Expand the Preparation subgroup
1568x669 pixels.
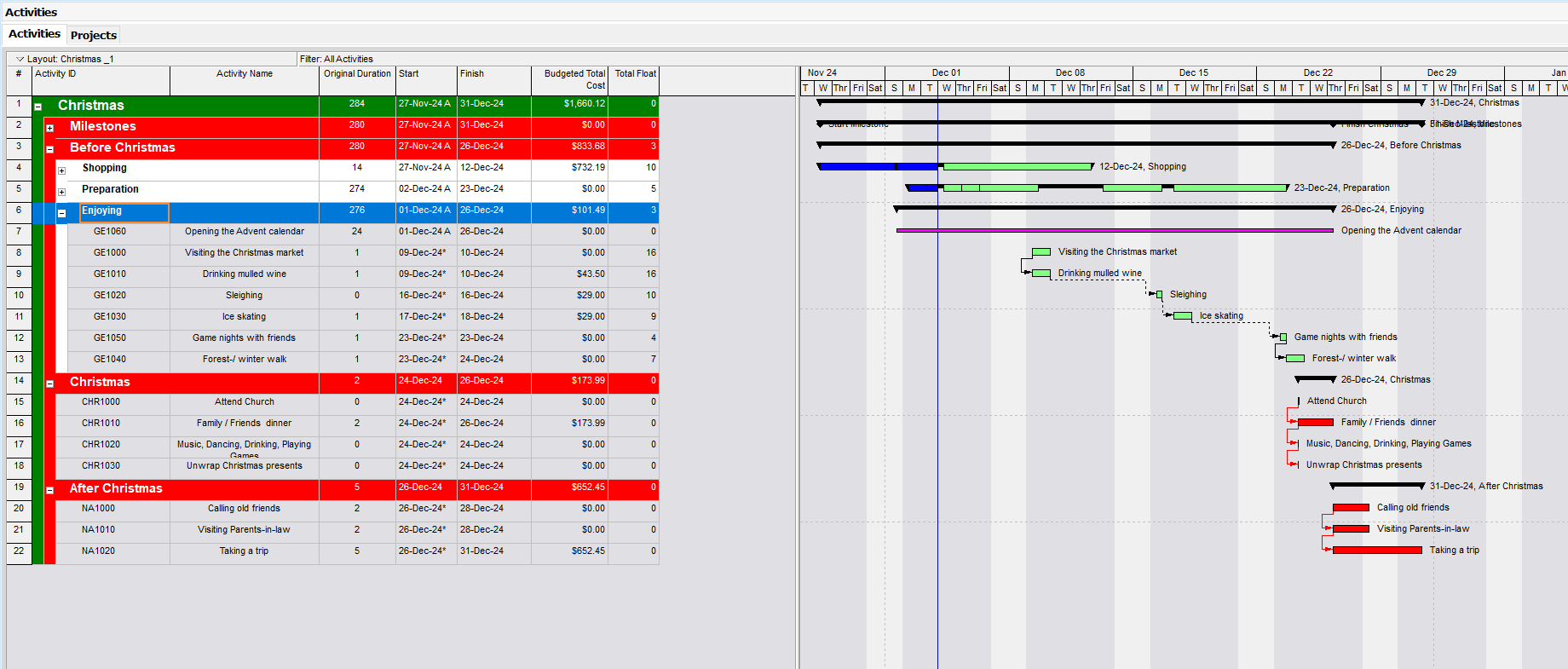(x=62, y=192)
